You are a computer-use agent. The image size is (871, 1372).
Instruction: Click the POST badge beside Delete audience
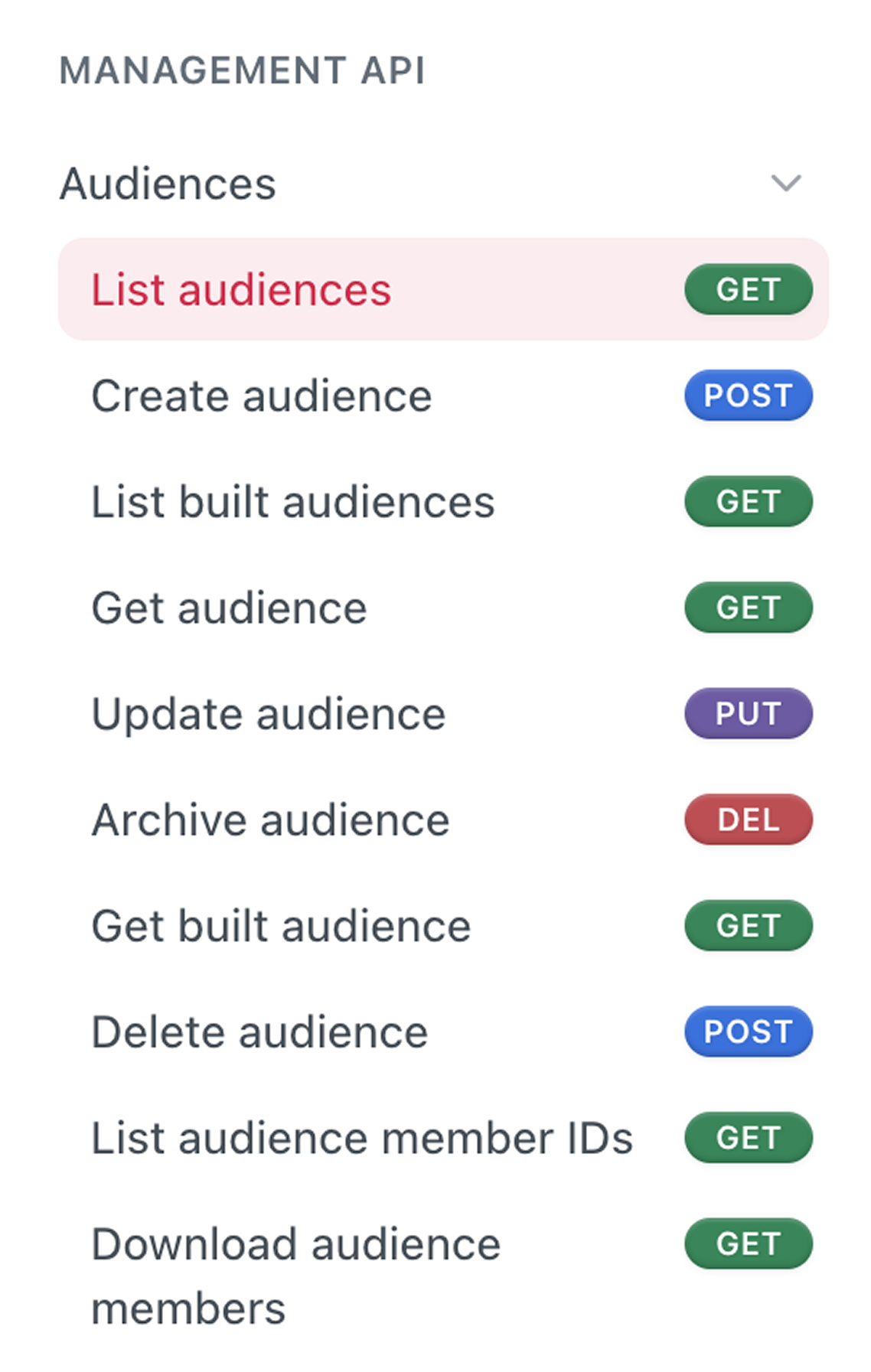[748, 1031]
